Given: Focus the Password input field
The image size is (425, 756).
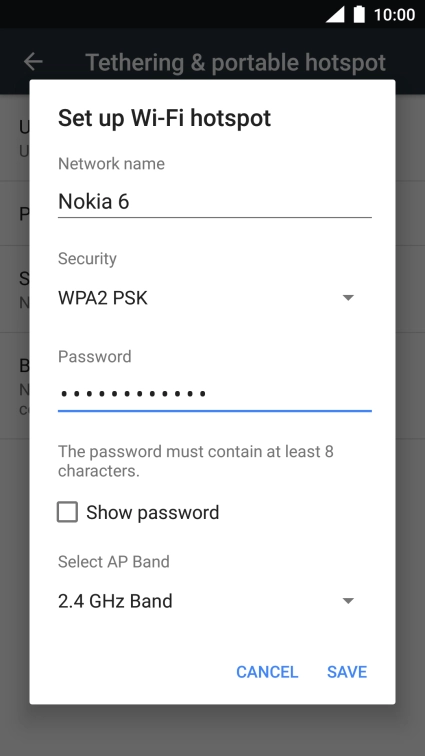Looking at the screenshot, I should tap(215, 394).
